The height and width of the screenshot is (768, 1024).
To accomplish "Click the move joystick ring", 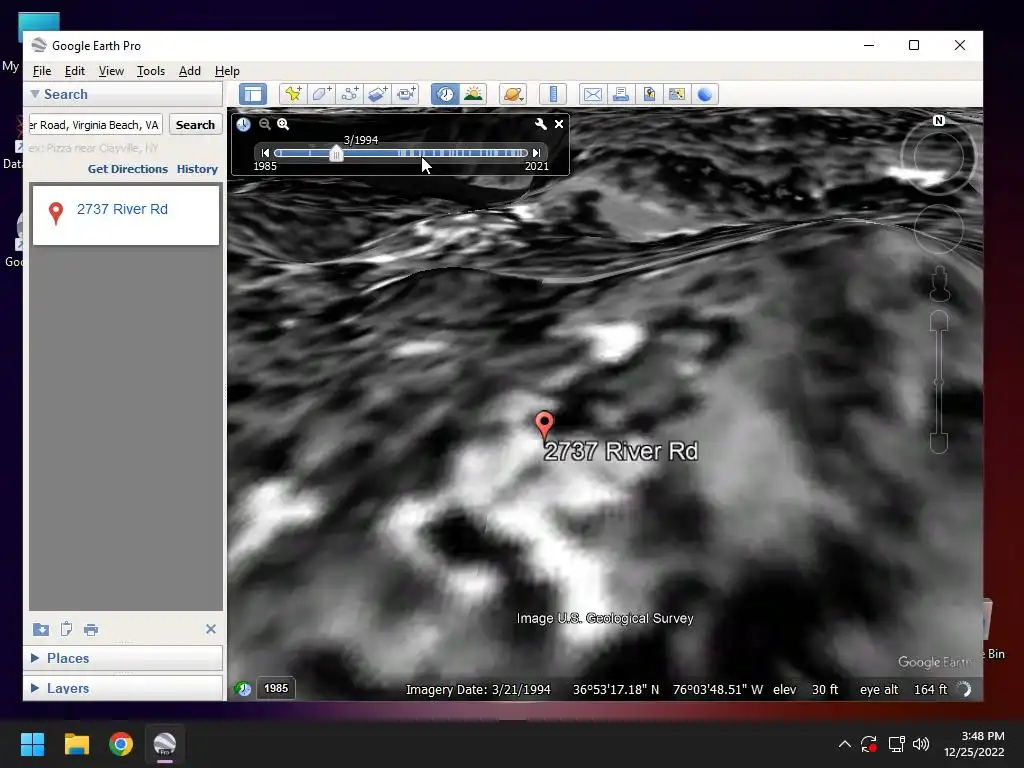I will (938, 229).
